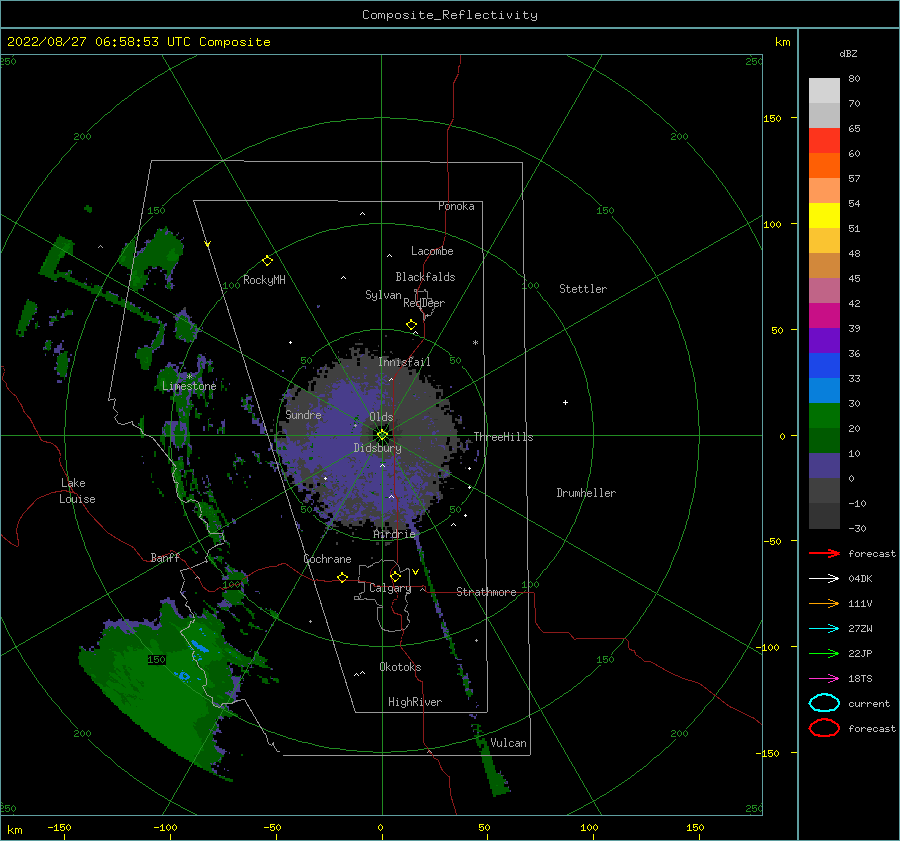Viewport: 900px width, 841px height.
Task: Click the yellow 54 dBZ color swatch
Action: pyautogui.click(x=824, y=215)
